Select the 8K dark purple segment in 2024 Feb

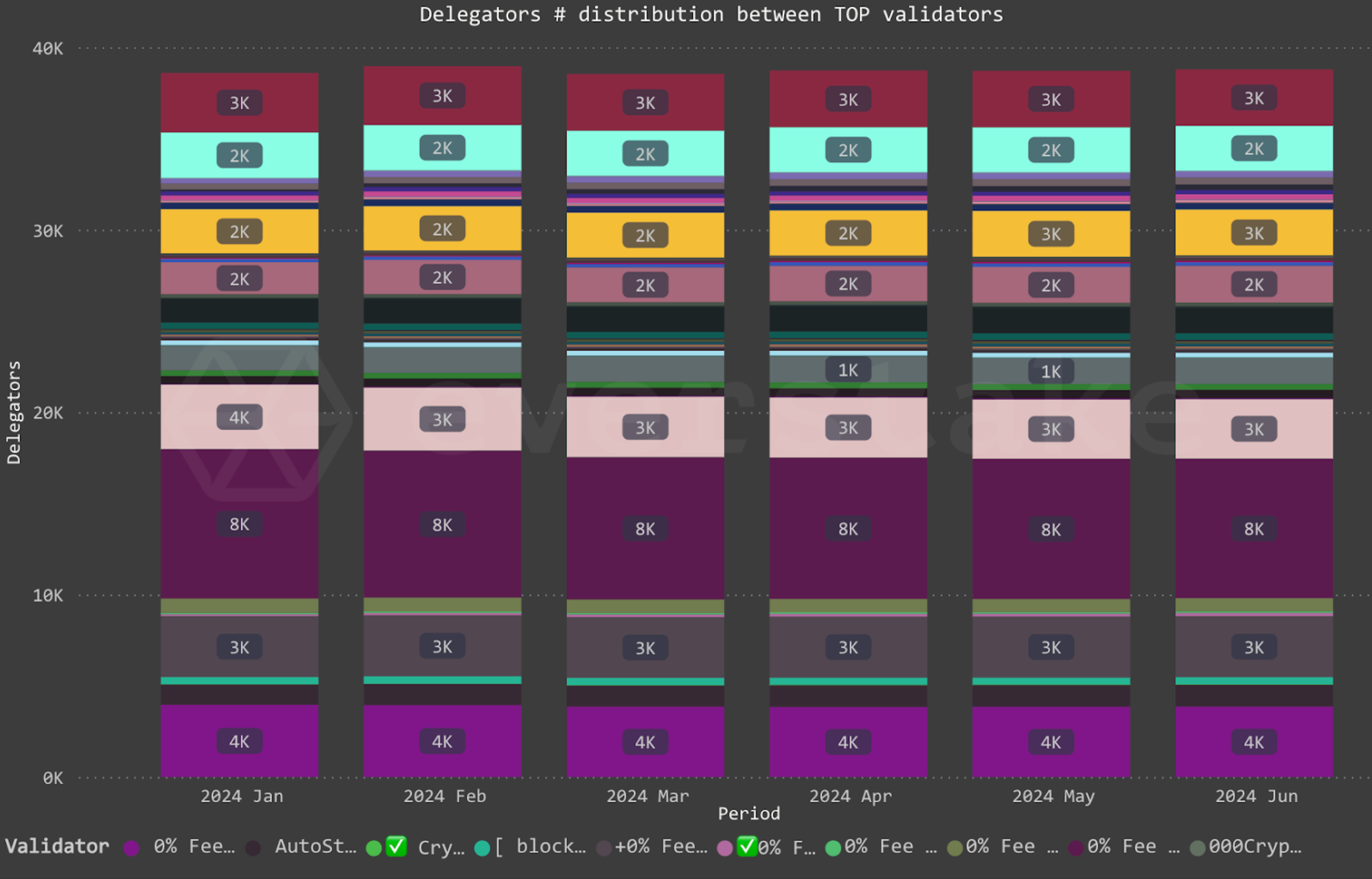pyautogui.click(x=442, y=525)
